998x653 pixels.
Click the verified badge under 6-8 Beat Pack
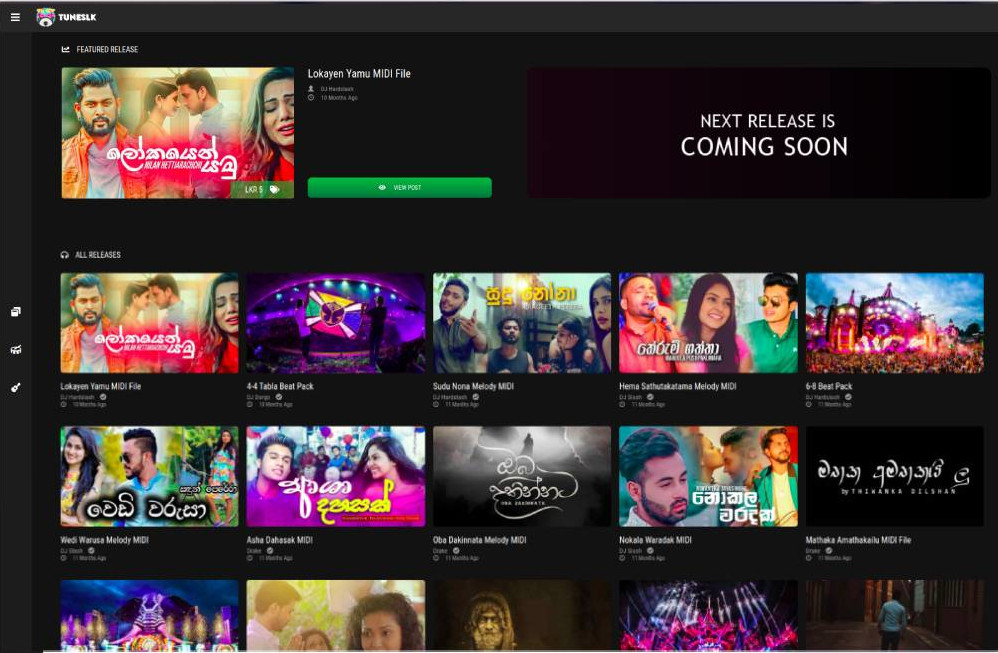848,397
